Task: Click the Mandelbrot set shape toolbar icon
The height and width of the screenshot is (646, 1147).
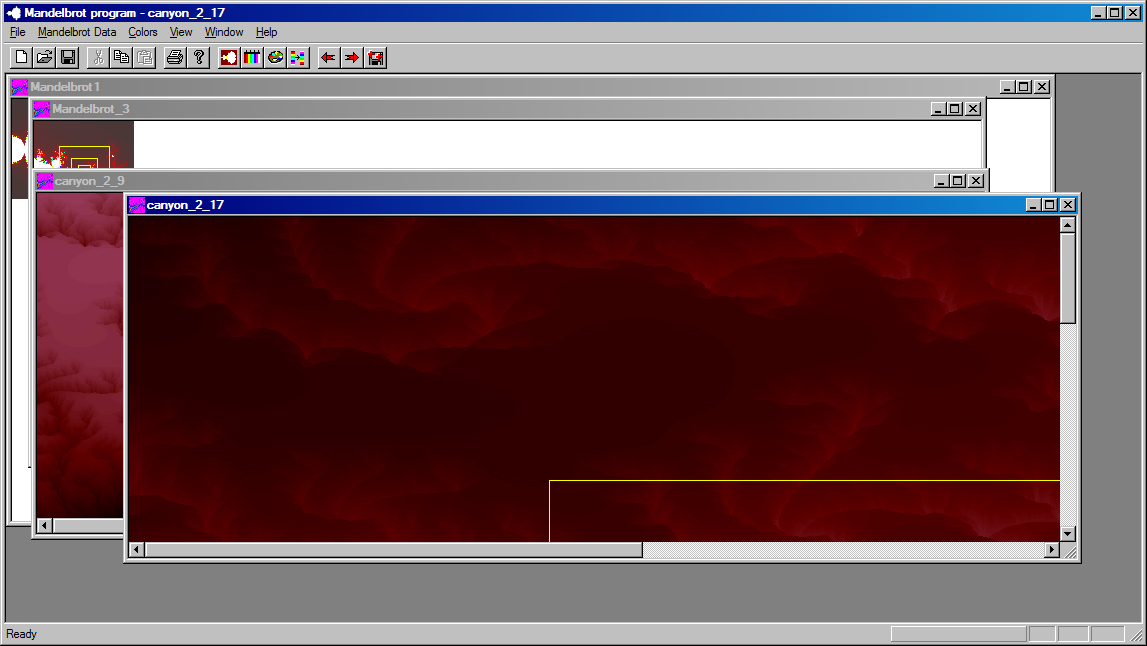Action: coord(229,58)
